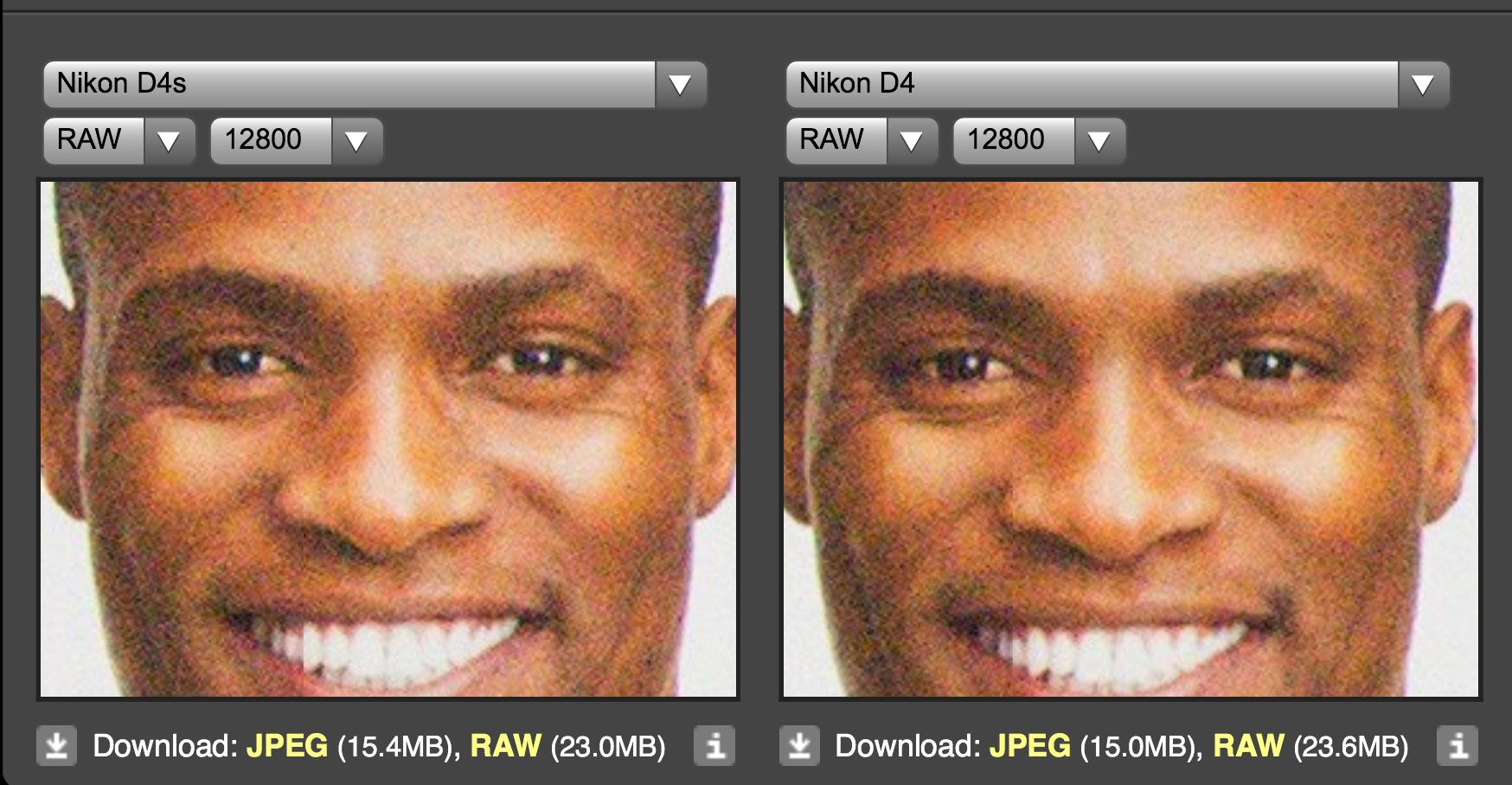1512x785 pixels.
Task: Click the Nikon D4 sample face image
Action: [x=1131, y=439]
